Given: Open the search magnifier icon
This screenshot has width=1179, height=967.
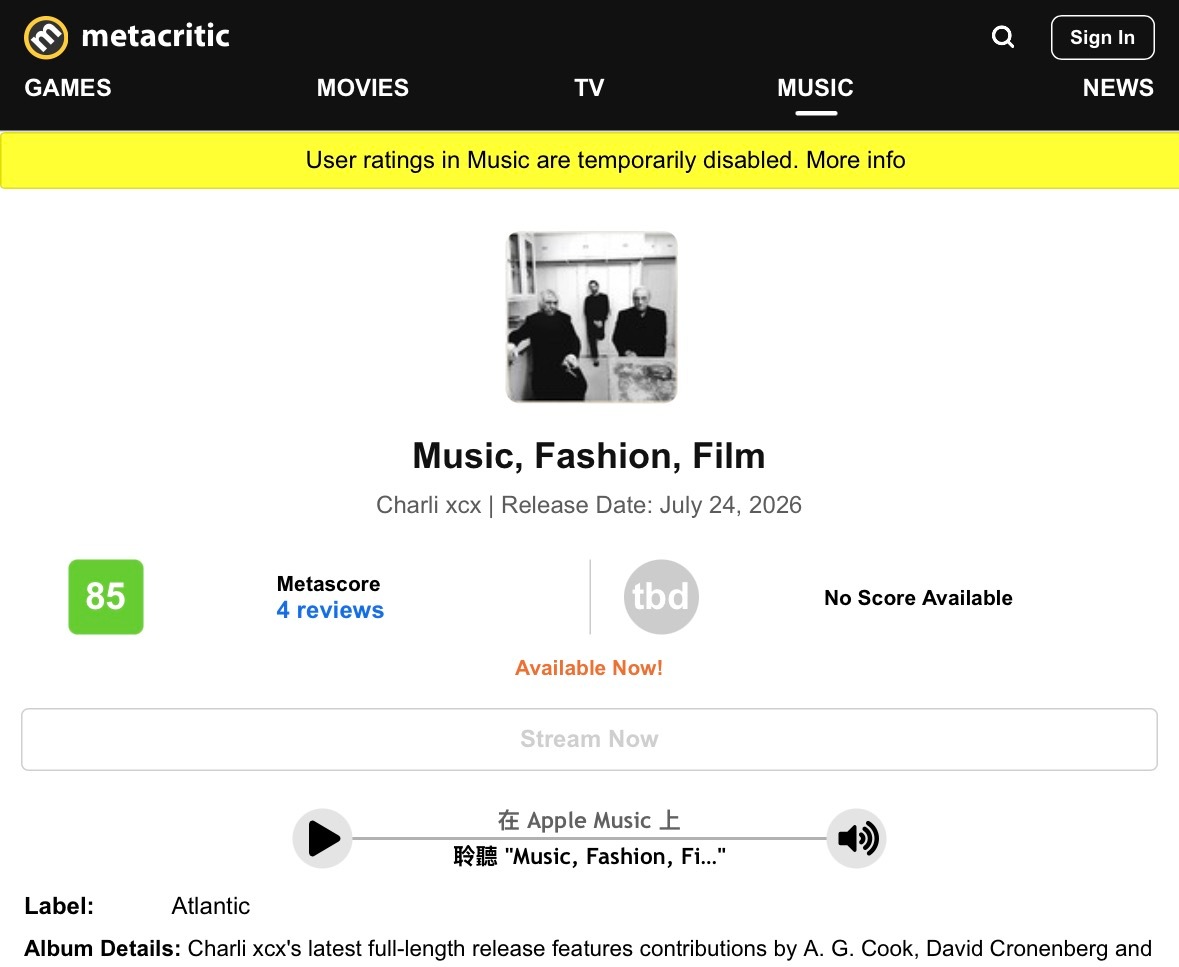Looking at the screenshot, I should (1002, 37).
